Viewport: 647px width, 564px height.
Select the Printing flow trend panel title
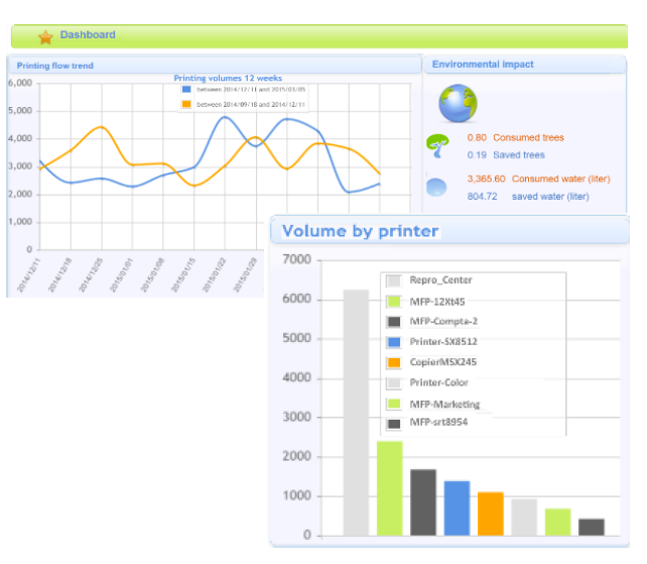click(55, 65)
